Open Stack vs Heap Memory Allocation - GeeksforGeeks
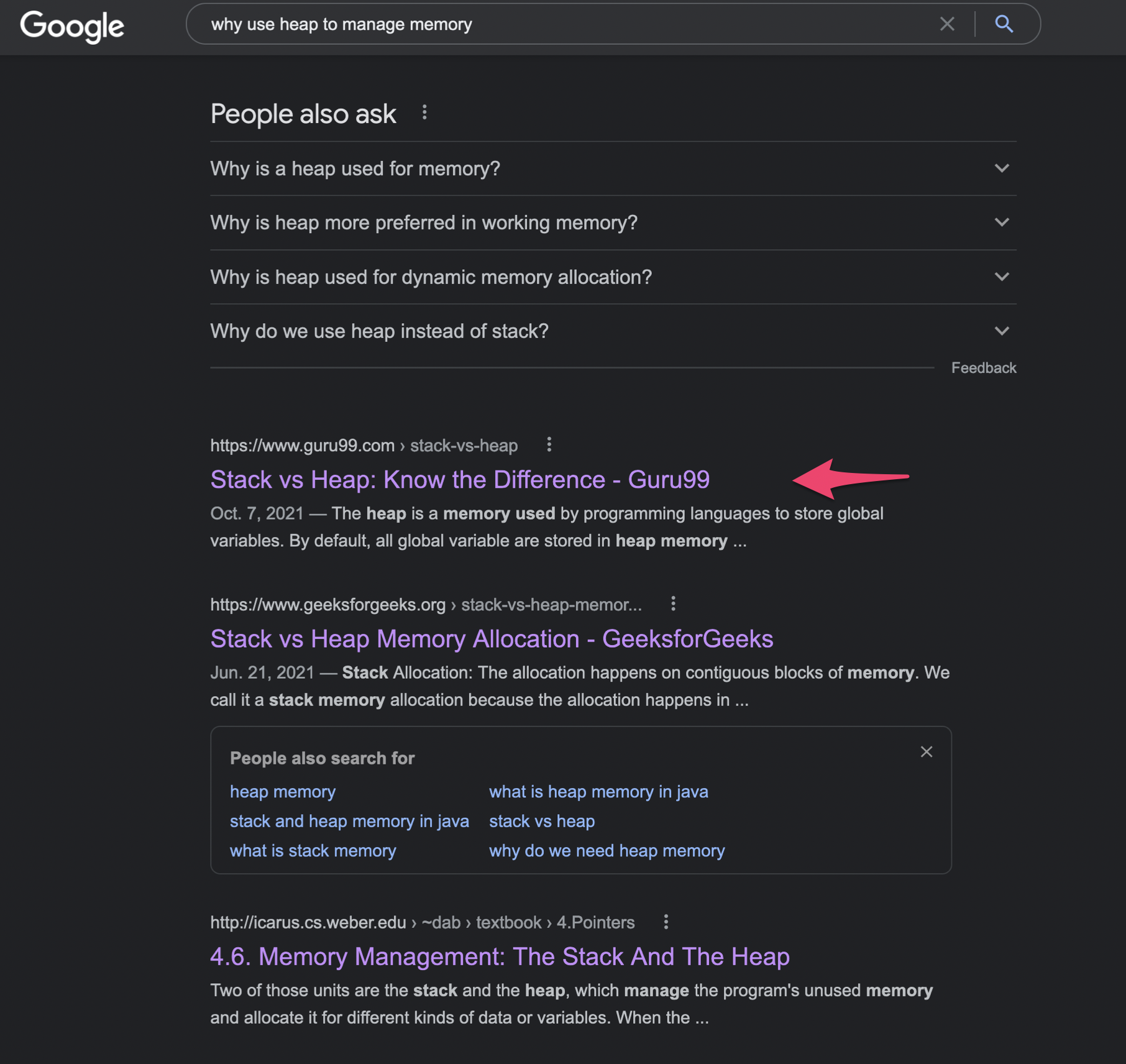The image size is (1126, 1064). [x=492, y=639]
